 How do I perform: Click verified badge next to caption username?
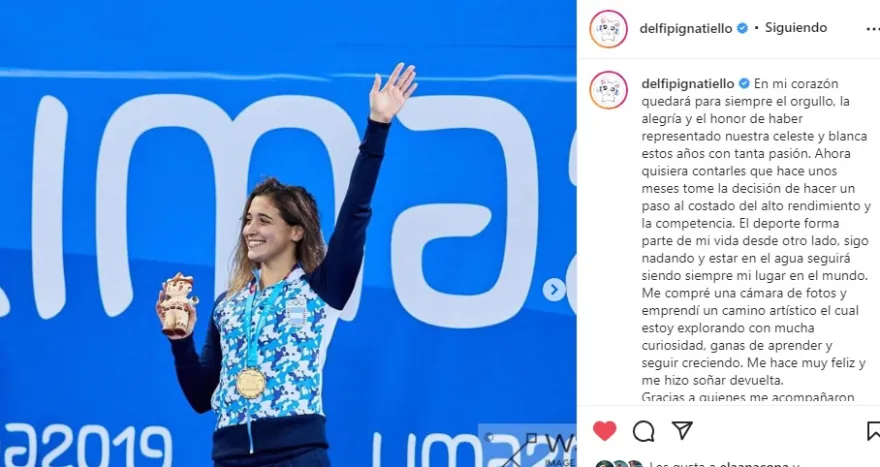tap(744, 84)
